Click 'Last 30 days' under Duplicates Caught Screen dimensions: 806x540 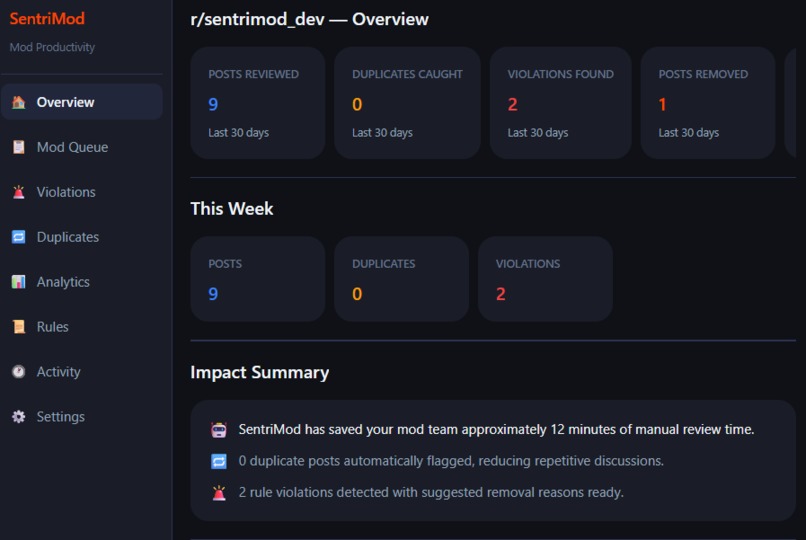click(382, 133)
